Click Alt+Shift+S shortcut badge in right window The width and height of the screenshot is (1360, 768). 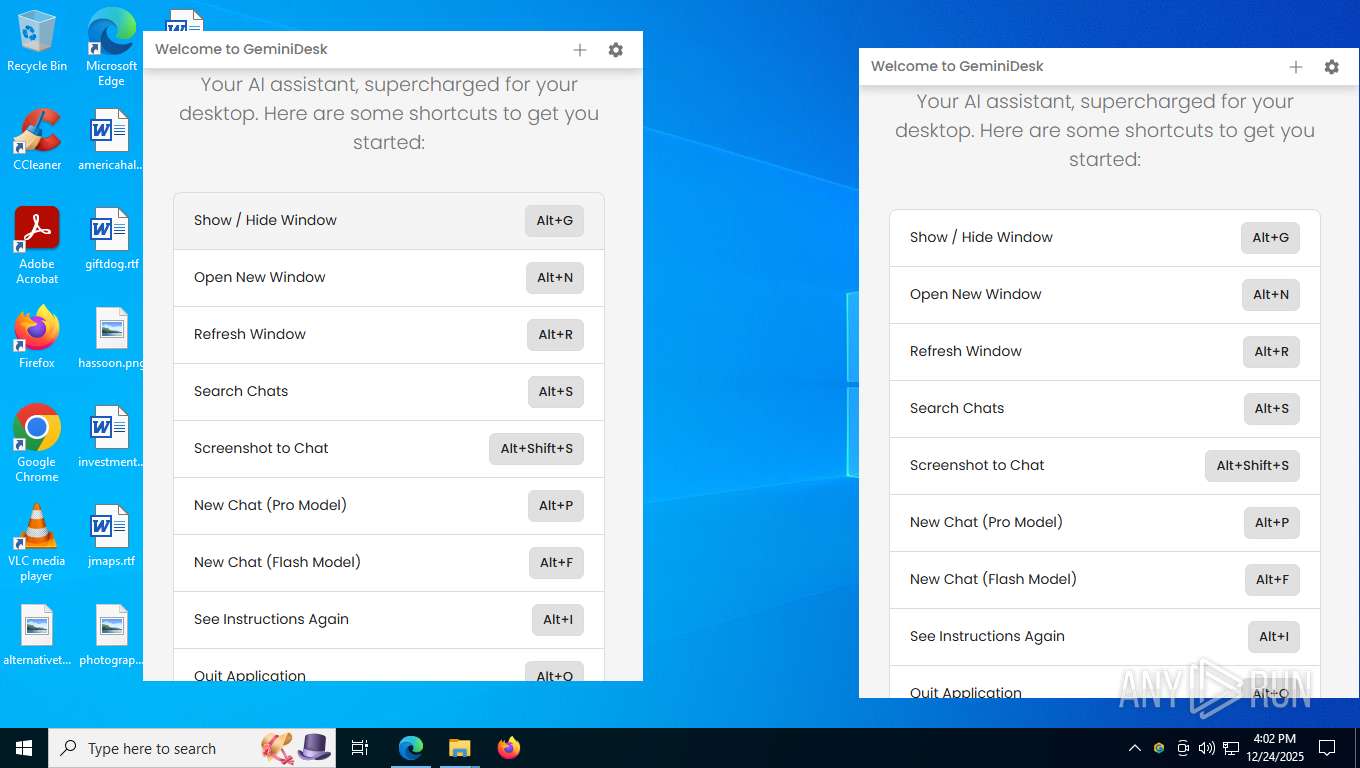point(1252,466)
